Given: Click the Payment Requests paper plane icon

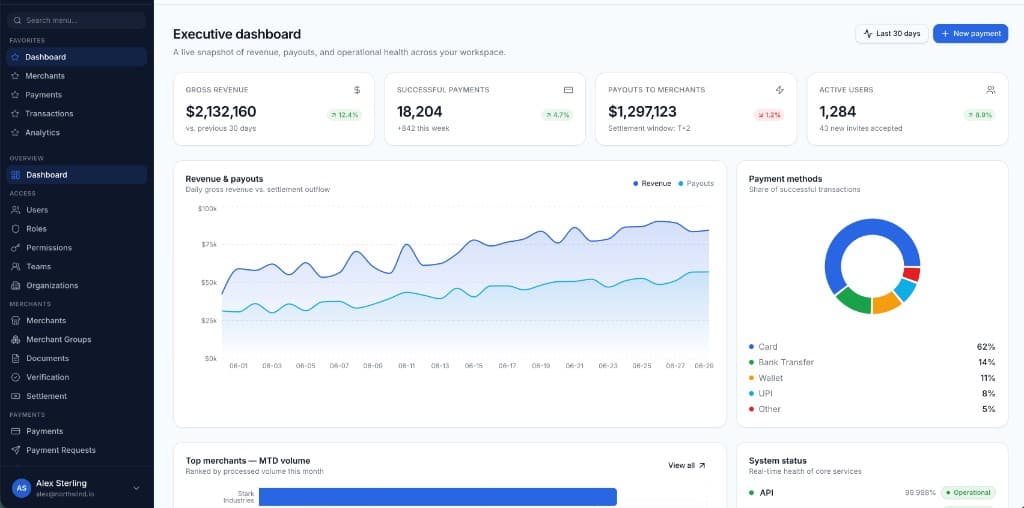Looking at the screenshot, I should pyautogui.click(x=16, y=451).
